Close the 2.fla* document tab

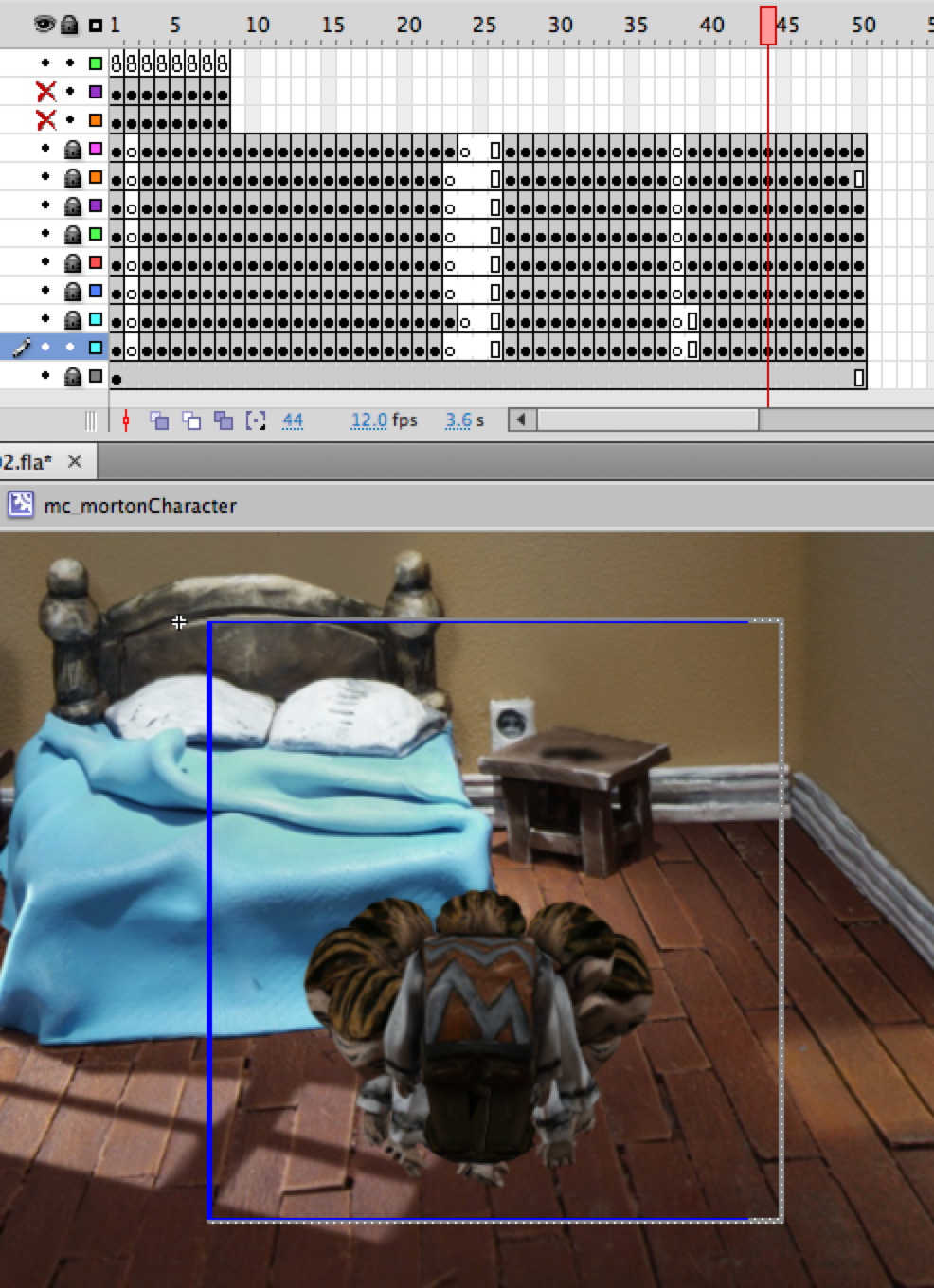[x=75, y=461]
